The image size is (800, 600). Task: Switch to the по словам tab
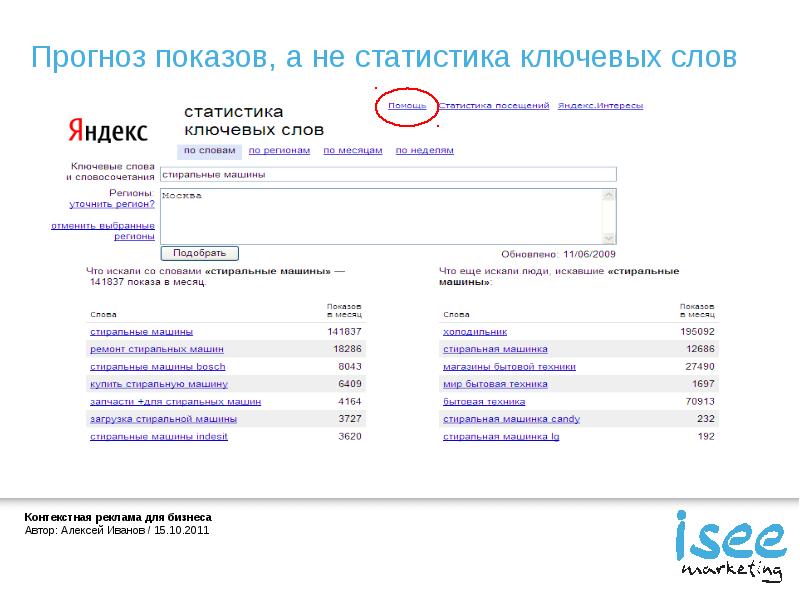tap(211, 150)
